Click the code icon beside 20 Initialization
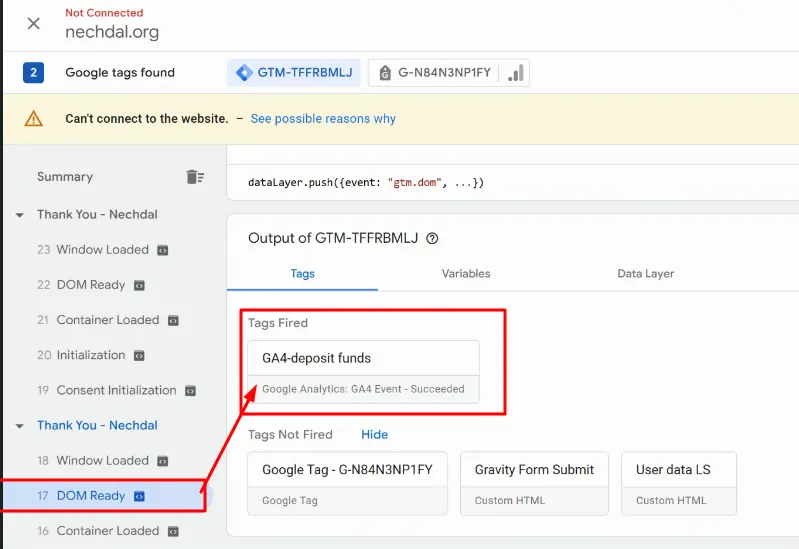Screen dimensions: 799x549 (x=139, y=356)
